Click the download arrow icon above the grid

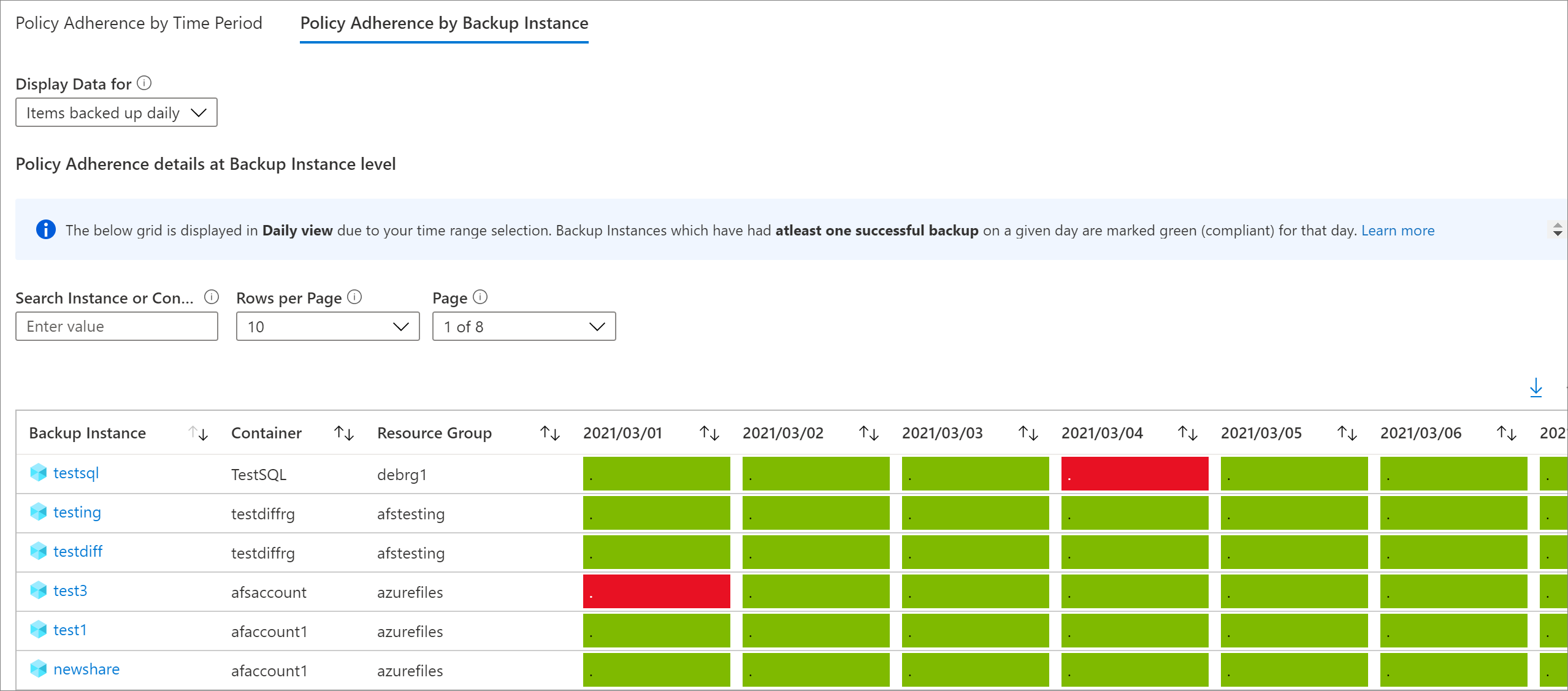(1535, 387)
